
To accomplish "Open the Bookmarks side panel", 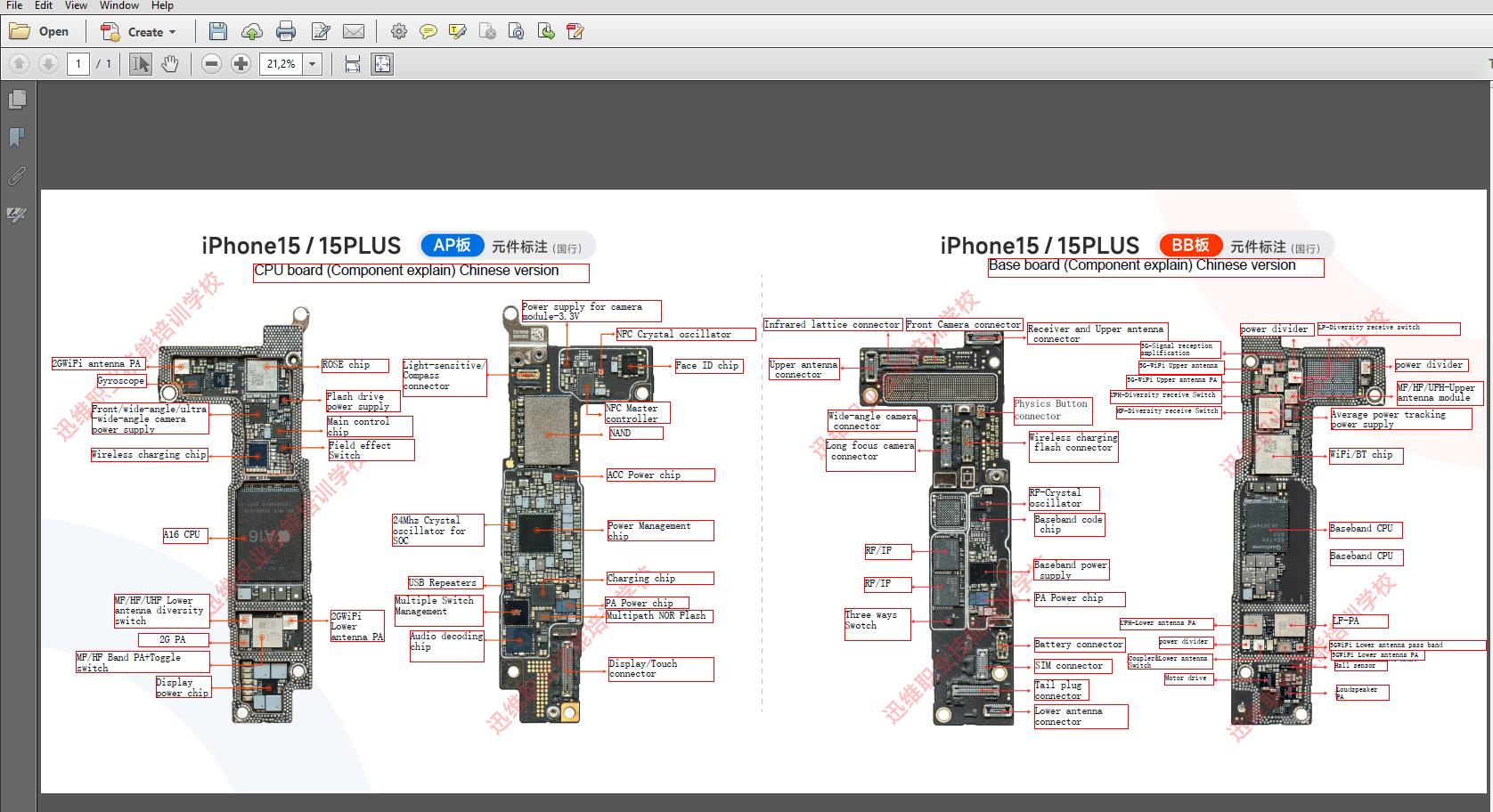I will click(17, 138).
